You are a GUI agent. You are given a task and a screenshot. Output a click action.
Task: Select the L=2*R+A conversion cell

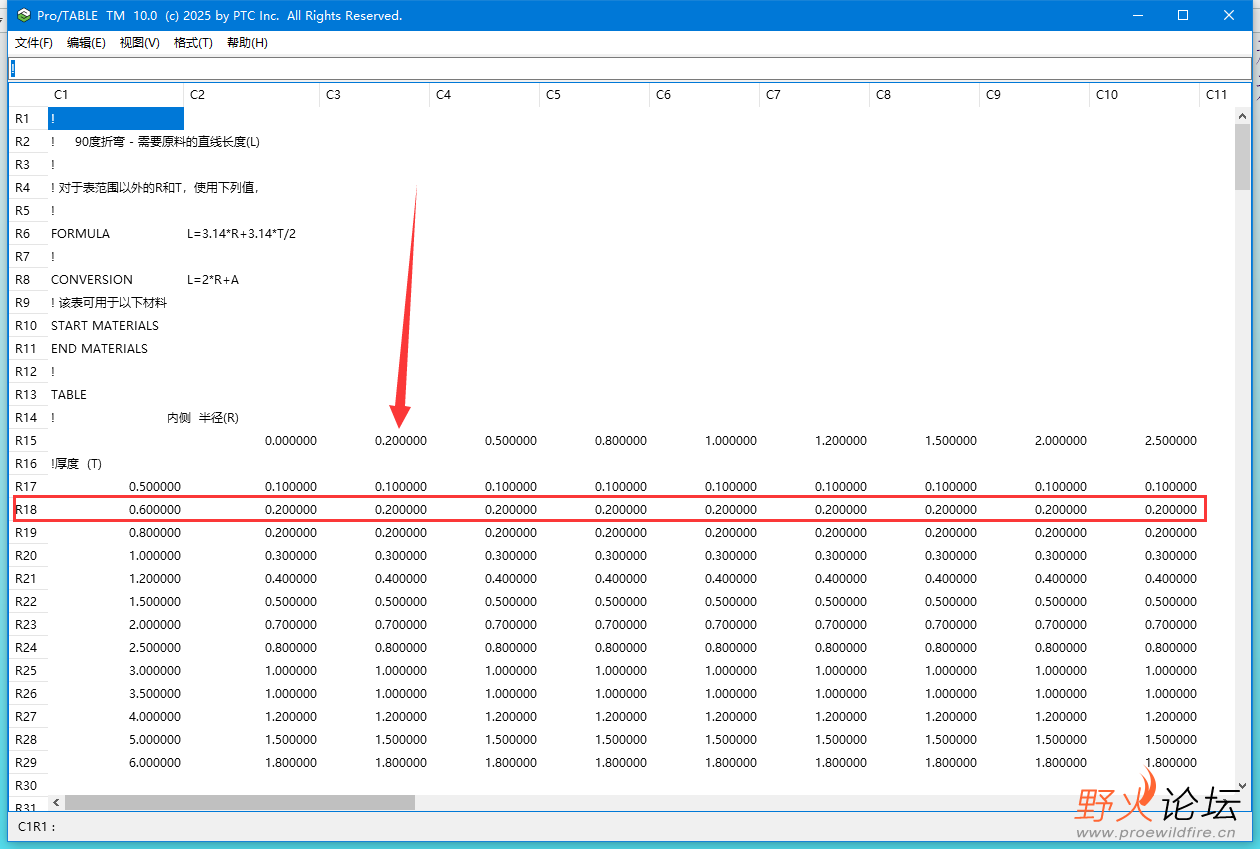point(213,280)
